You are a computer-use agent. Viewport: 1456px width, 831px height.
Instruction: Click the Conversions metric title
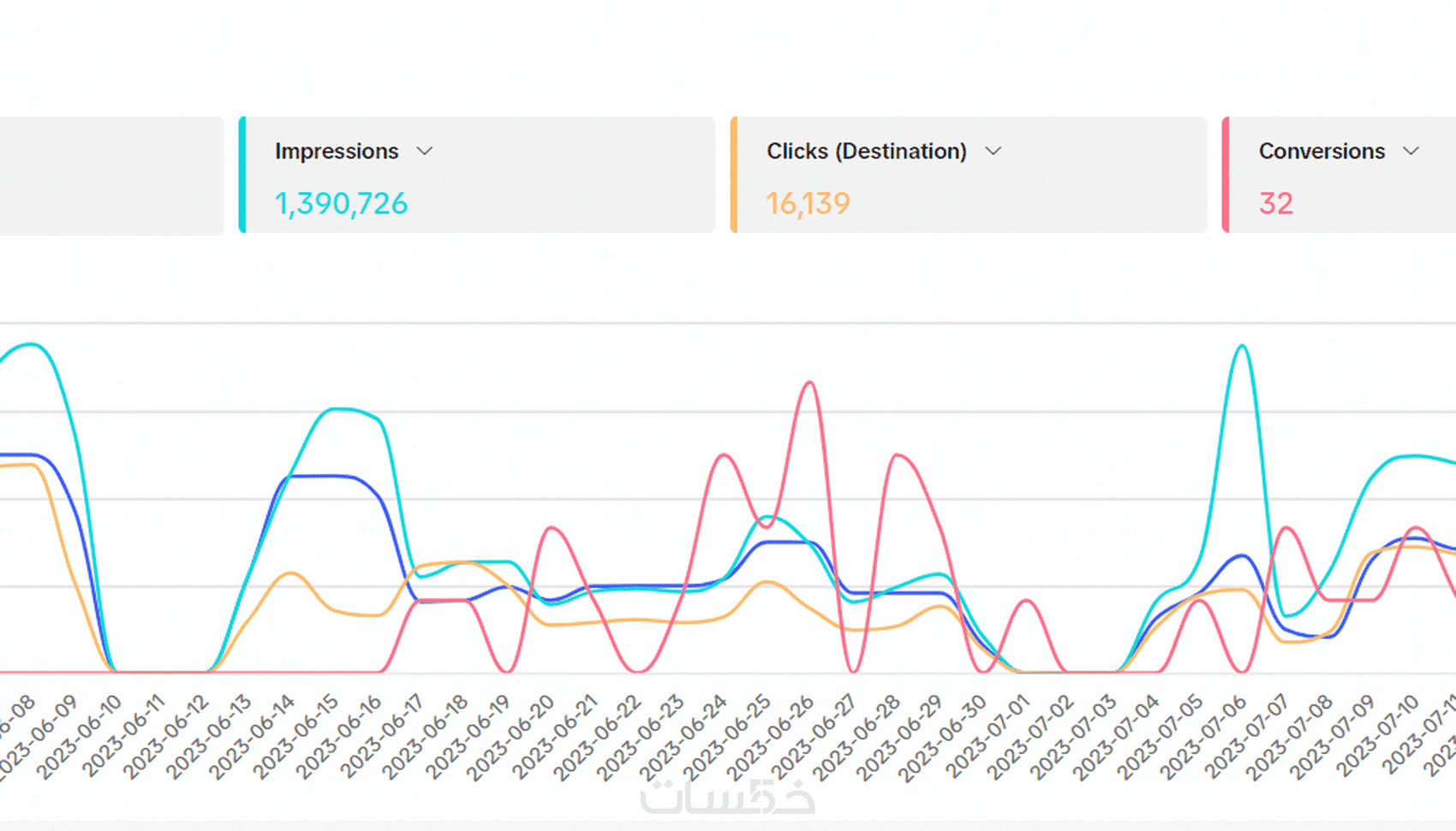1321,152
